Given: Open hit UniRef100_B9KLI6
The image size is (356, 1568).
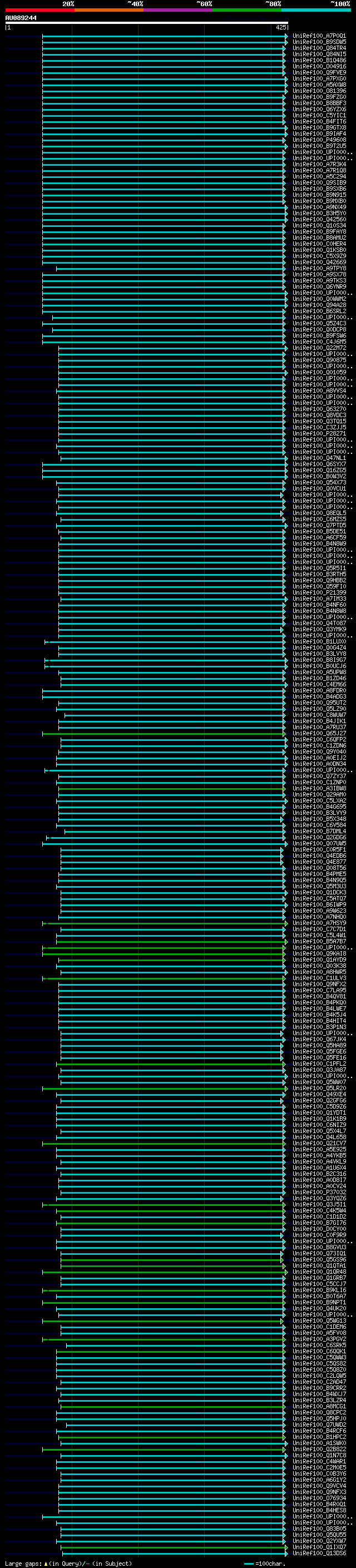Looking at the screenshot, I should coord(319,1290).
